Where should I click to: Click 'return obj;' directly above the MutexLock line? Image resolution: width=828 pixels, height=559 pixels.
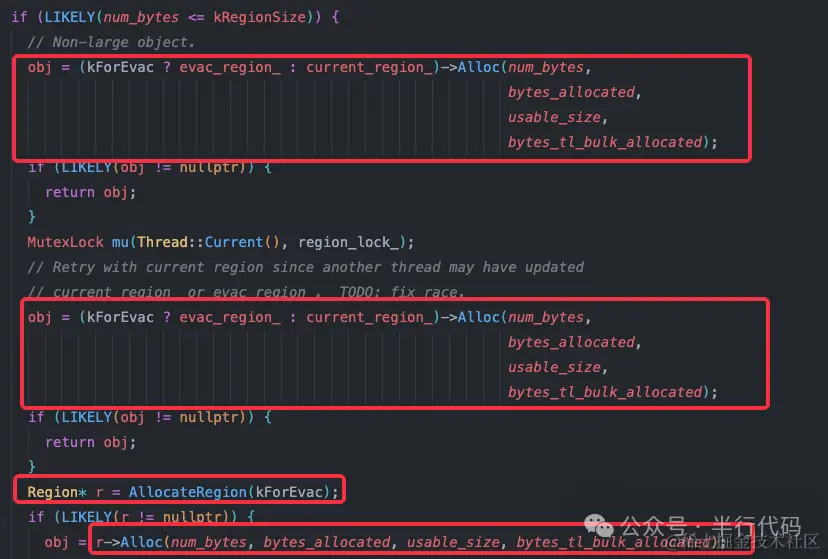click(x=90, y=193)
